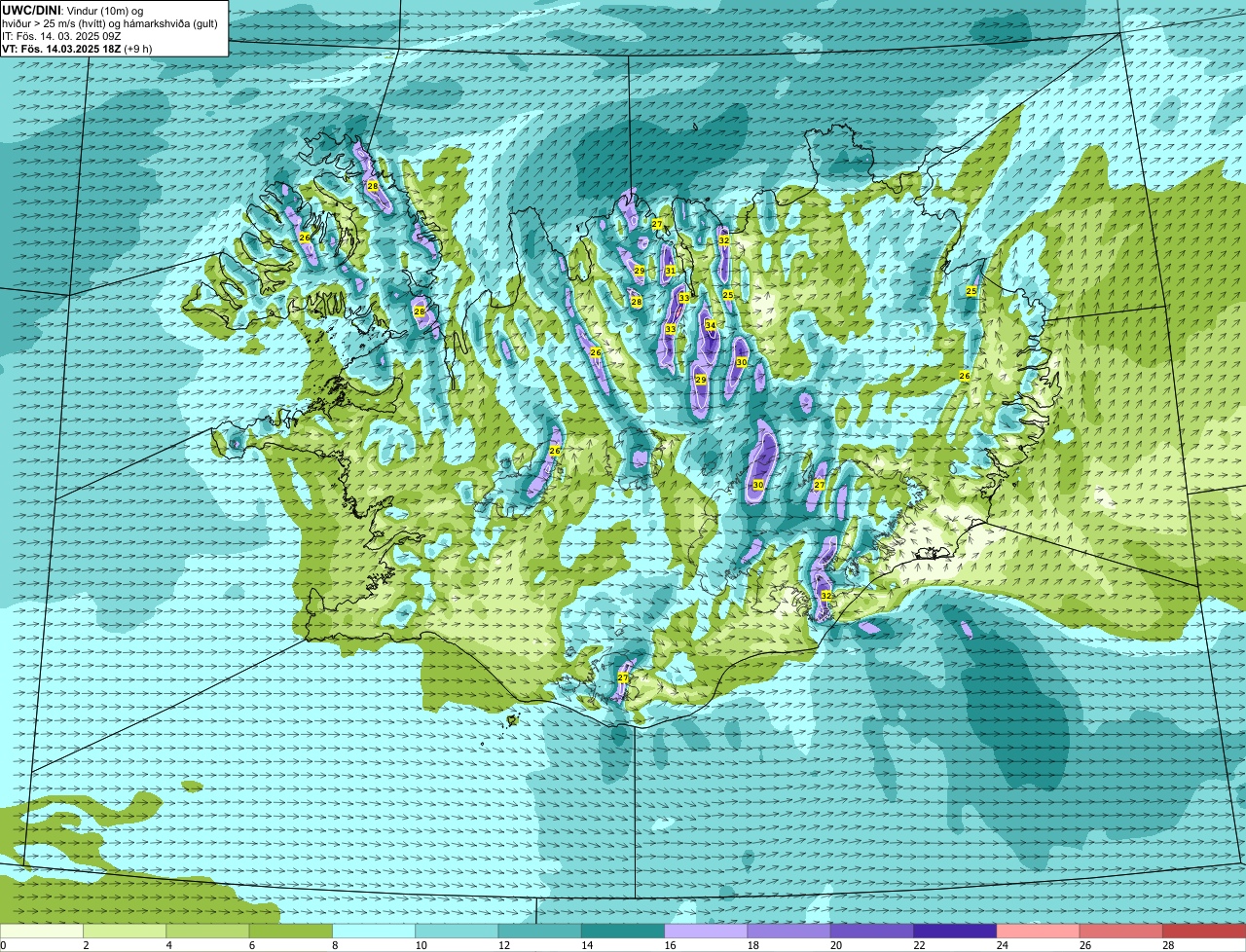Viewport: 1246px width, 952px height.
Task: Pick the legend swatch above 28
Action: (x=1204, y=931)
